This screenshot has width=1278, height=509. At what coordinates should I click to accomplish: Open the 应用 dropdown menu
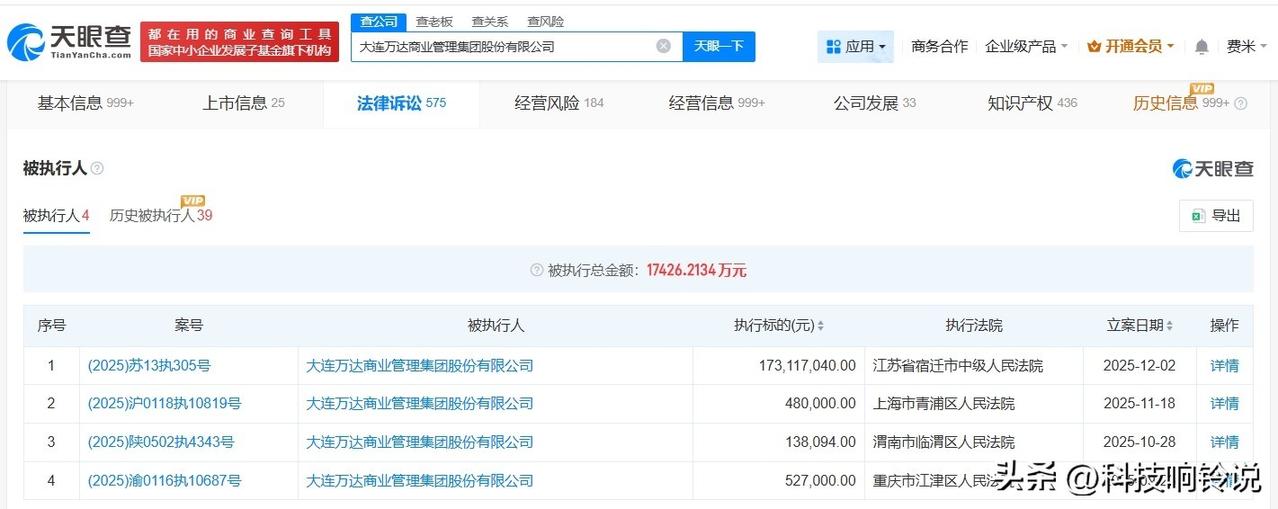pyautogui.click(x=856, y=46)
